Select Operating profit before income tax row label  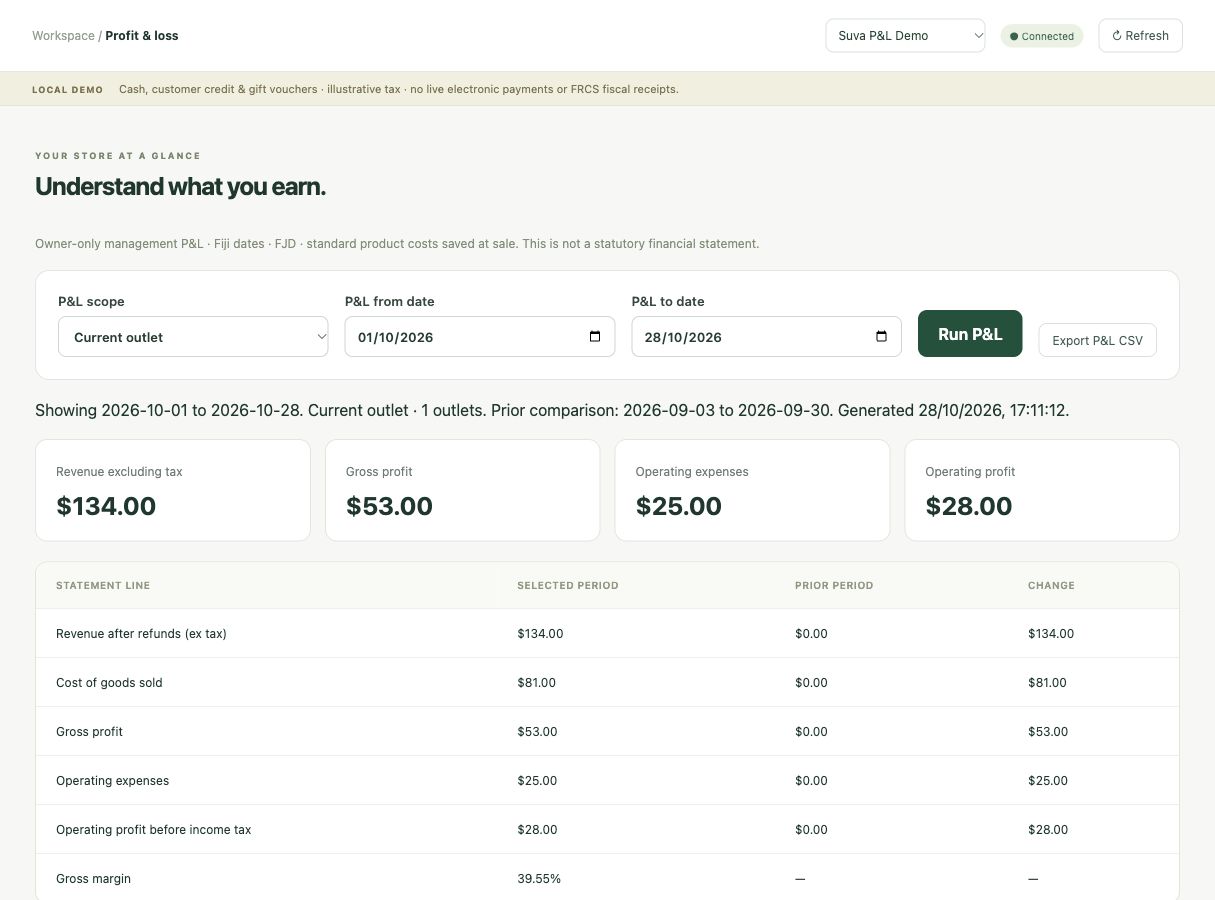[154, 830]
